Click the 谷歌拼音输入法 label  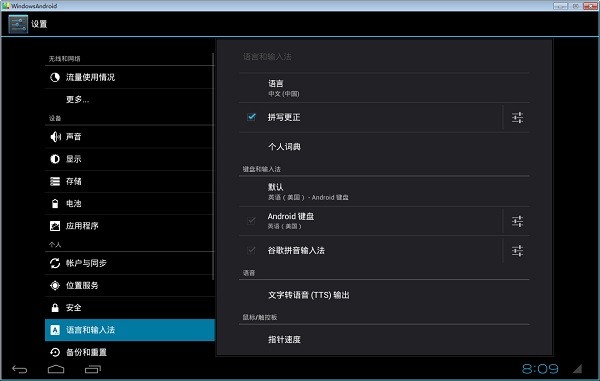[296, 251]
